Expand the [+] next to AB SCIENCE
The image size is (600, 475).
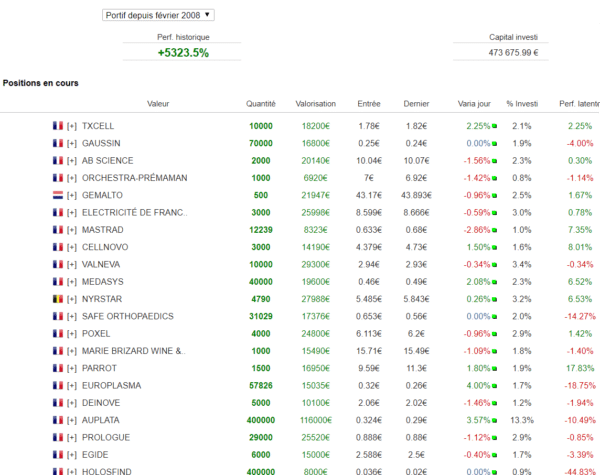[x=72, y=161]
